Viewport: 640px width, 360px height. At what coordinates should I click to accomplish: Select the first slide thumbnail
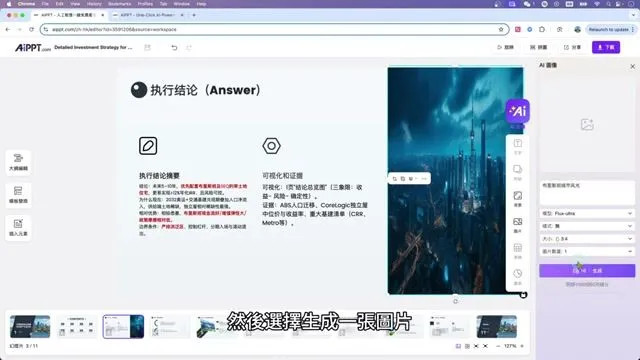pos(30,327)
